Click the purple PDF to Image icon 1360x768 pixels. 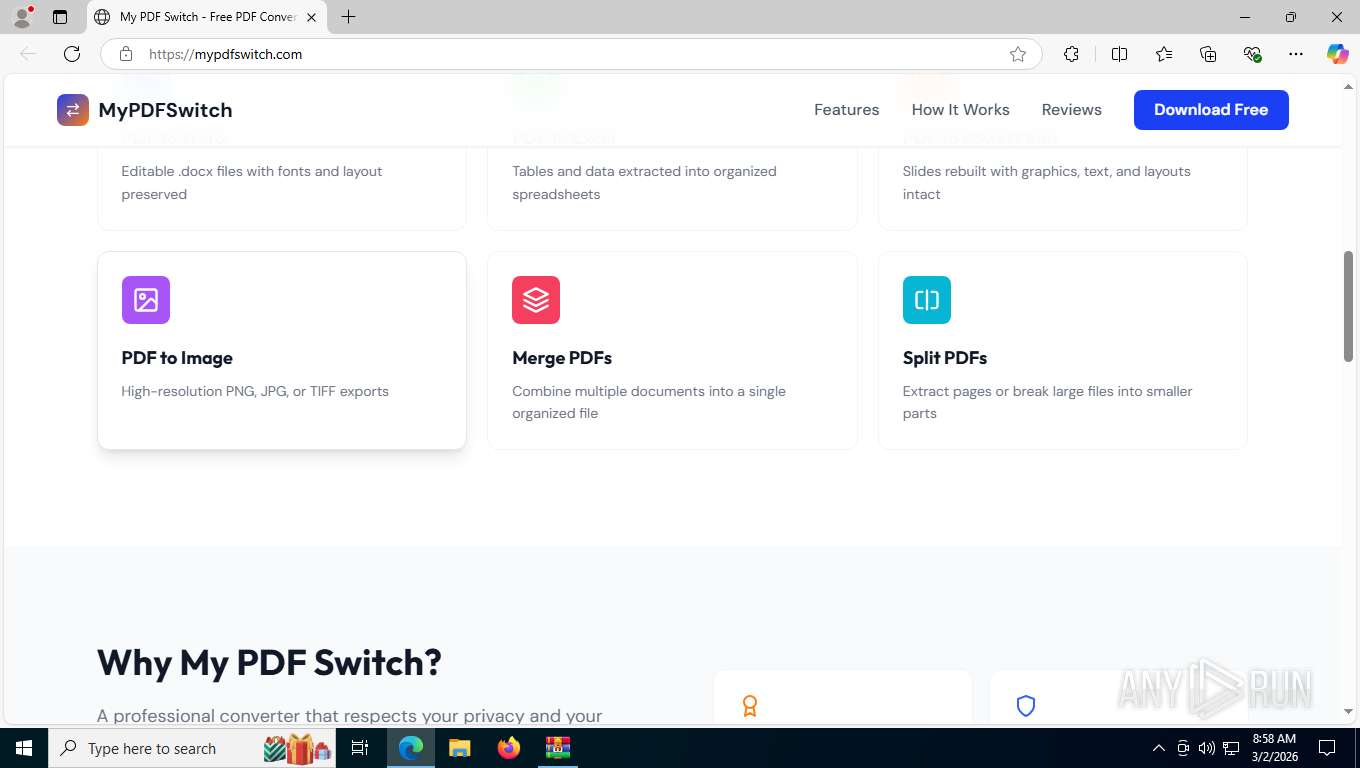[x=146, y=300]
